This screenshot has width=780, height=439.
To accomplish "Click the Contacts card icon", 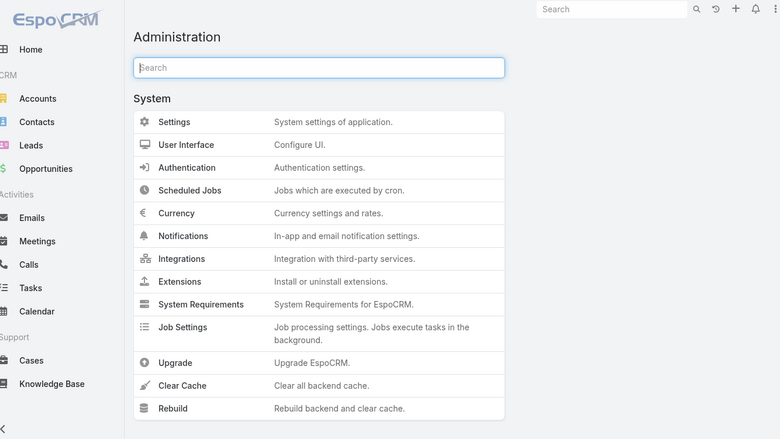I will point(3,122).
